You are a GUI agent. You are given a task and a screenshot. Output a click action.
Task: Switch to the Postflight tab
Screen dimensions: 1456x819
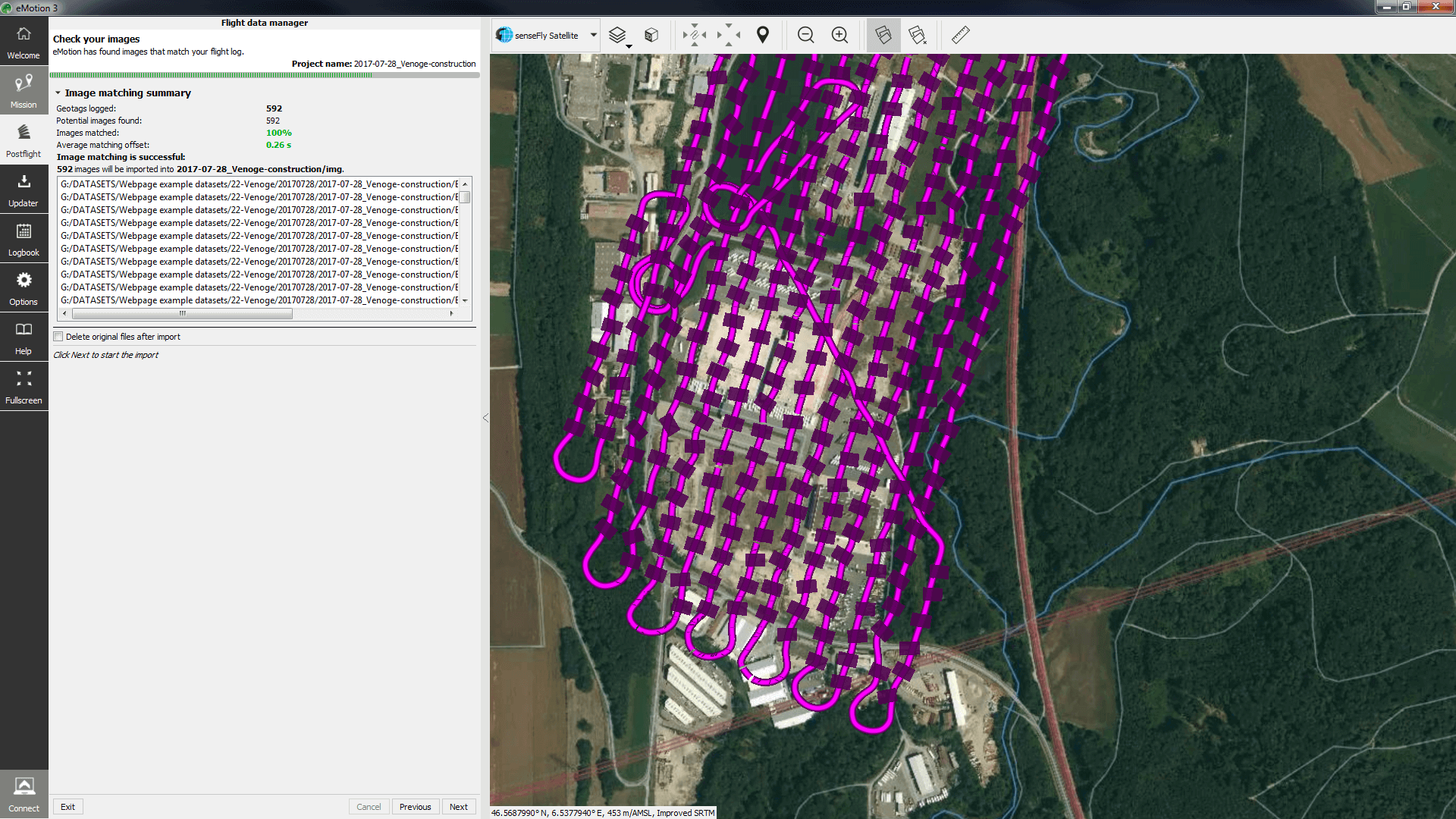(x=24, y=140)
